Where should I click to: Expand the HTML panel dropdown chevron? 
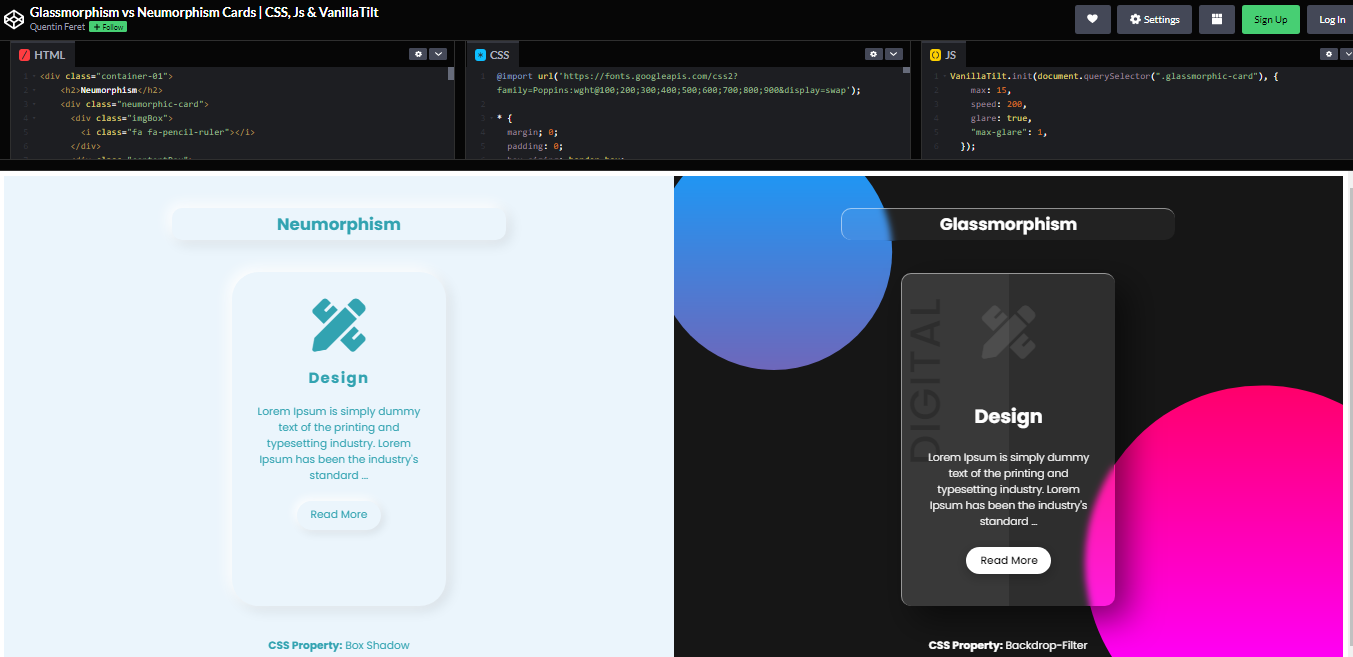(x=438, y=54)
